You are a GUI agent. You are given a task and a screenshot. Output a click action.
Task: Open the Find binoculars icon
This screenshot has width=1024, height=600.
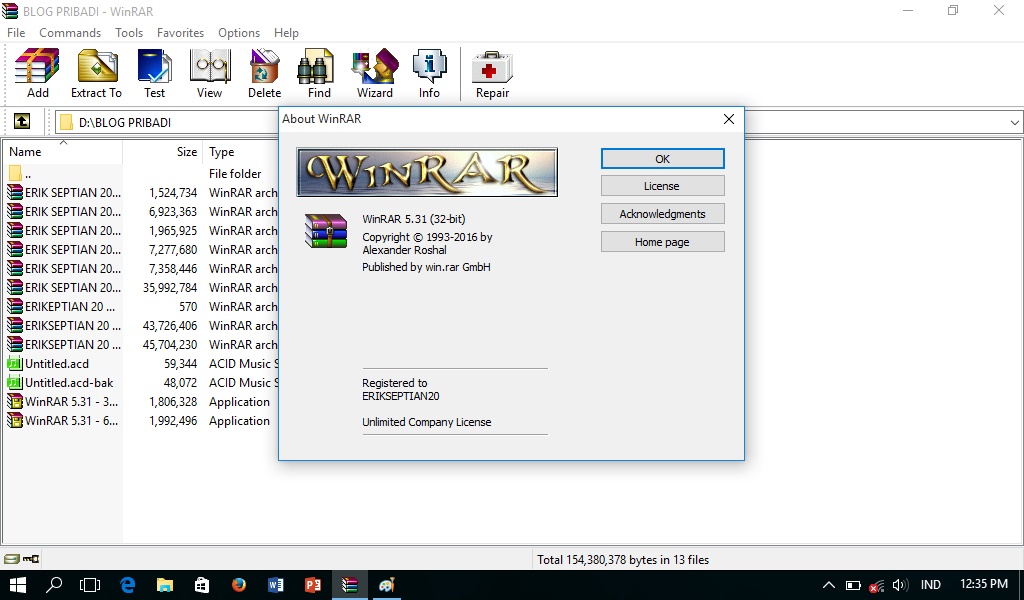point(319,72)
